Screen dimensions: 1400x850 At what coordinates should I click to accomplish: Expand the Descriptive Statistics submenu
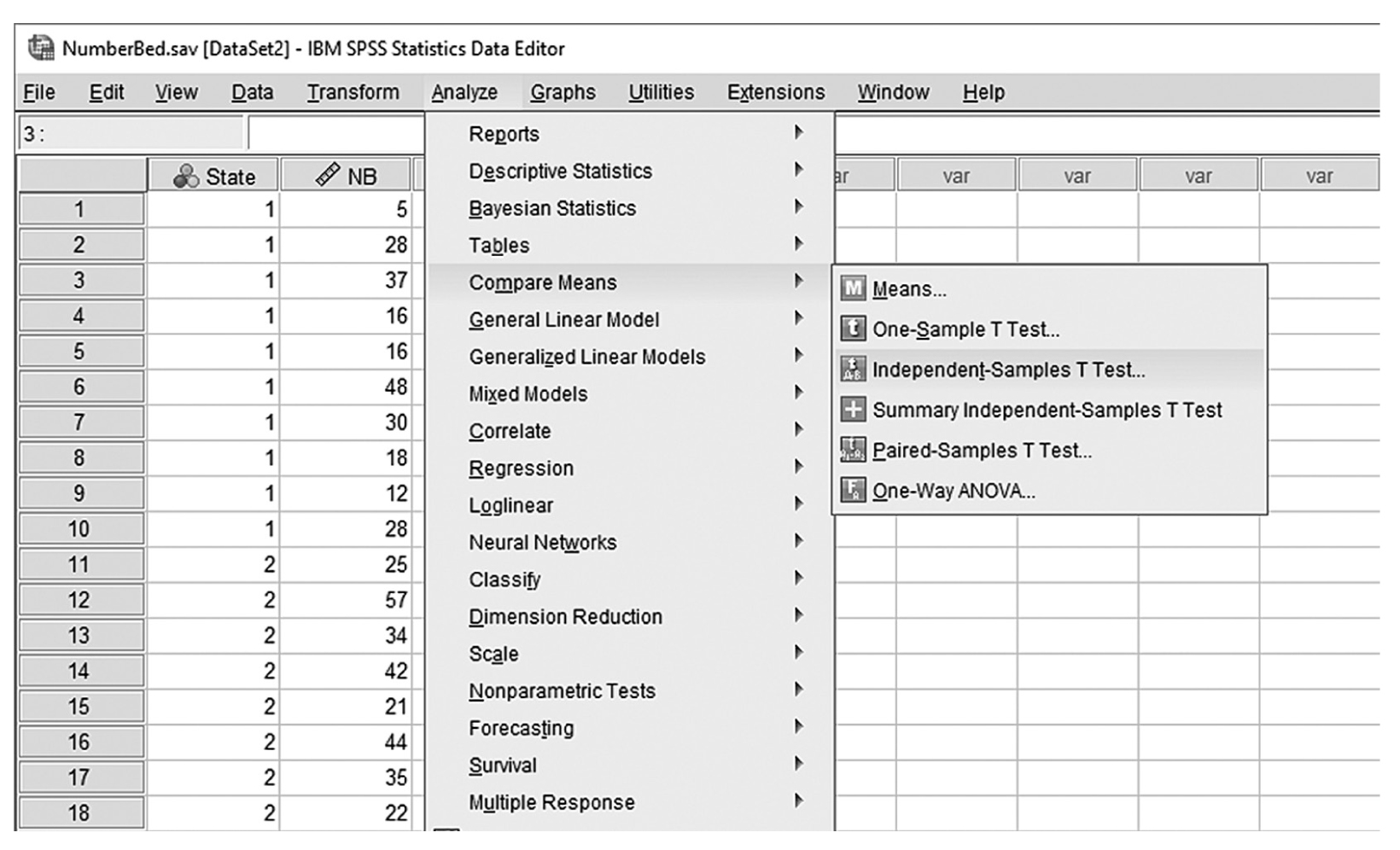coord(630,171)
